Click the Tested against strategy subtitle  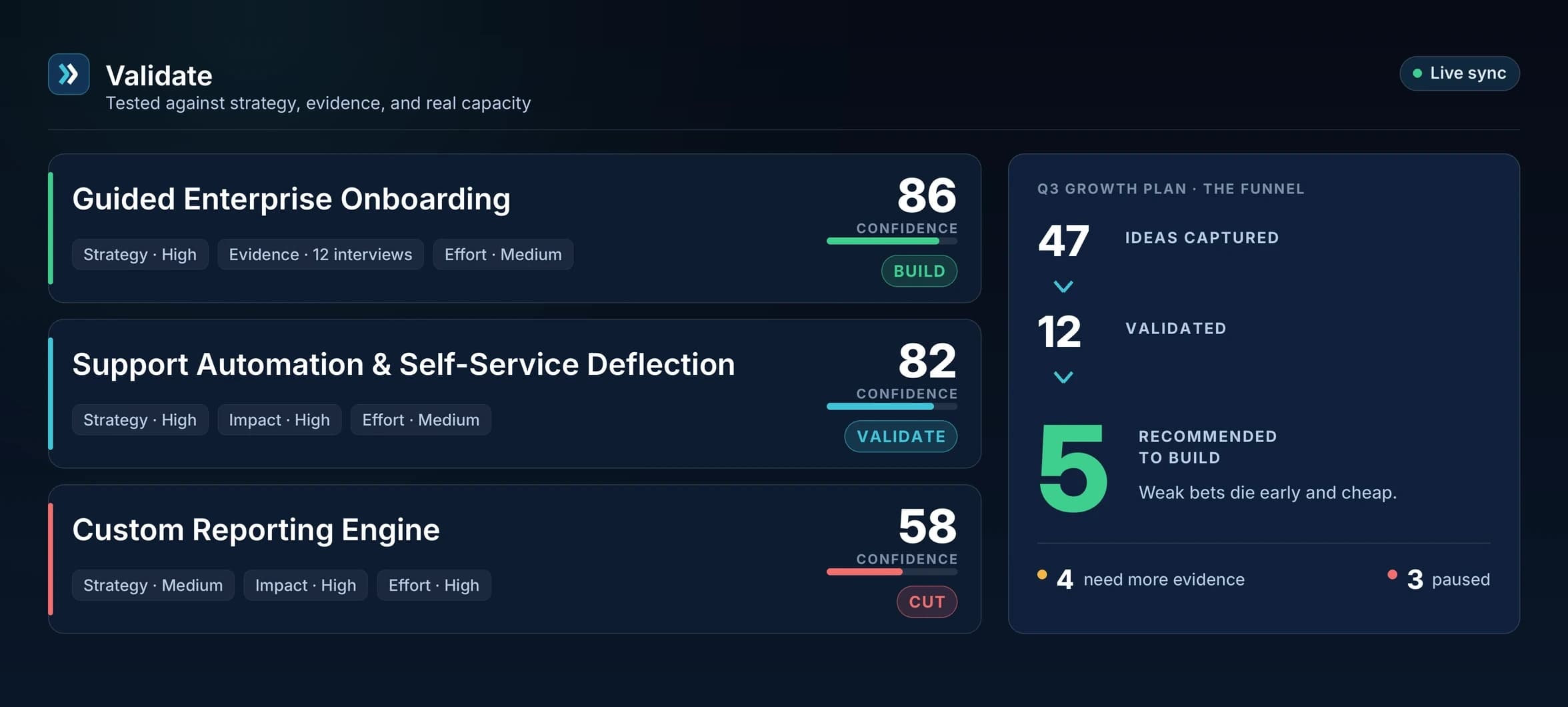coord(319,103)
